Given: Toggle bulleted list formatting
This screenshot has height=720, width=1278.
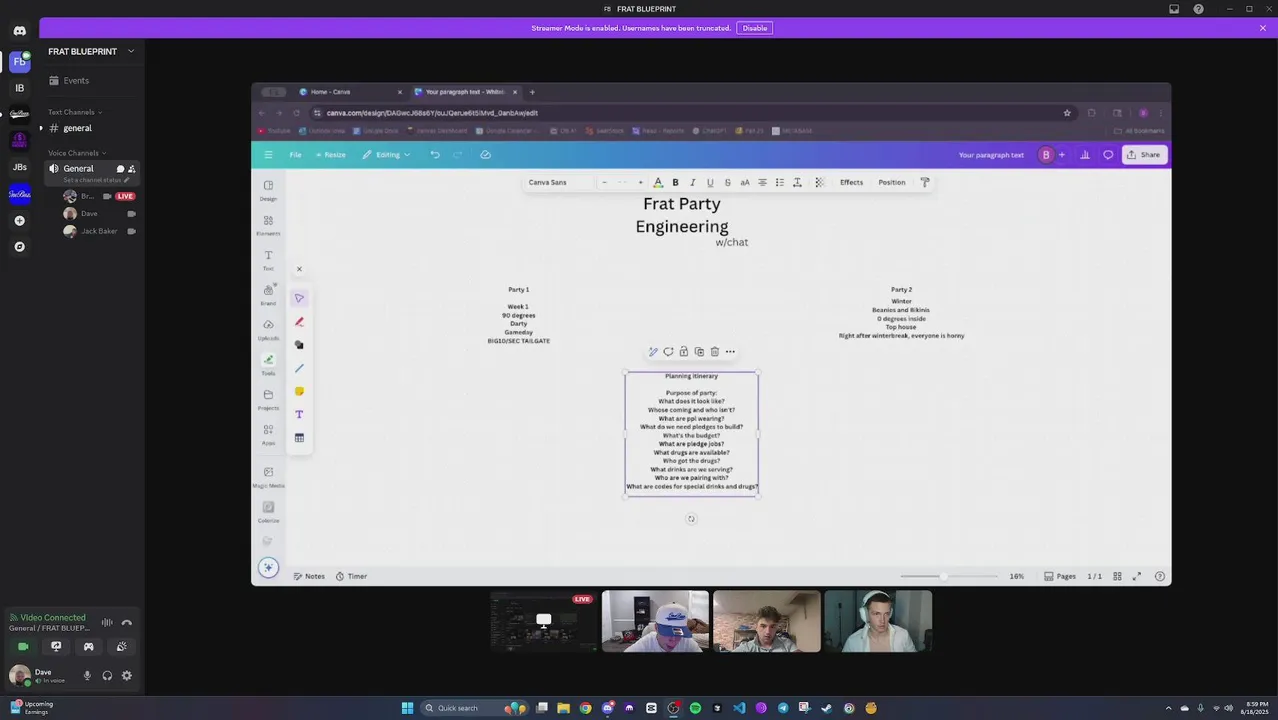Looking at the screenshot, I should [x=780, y=183].
